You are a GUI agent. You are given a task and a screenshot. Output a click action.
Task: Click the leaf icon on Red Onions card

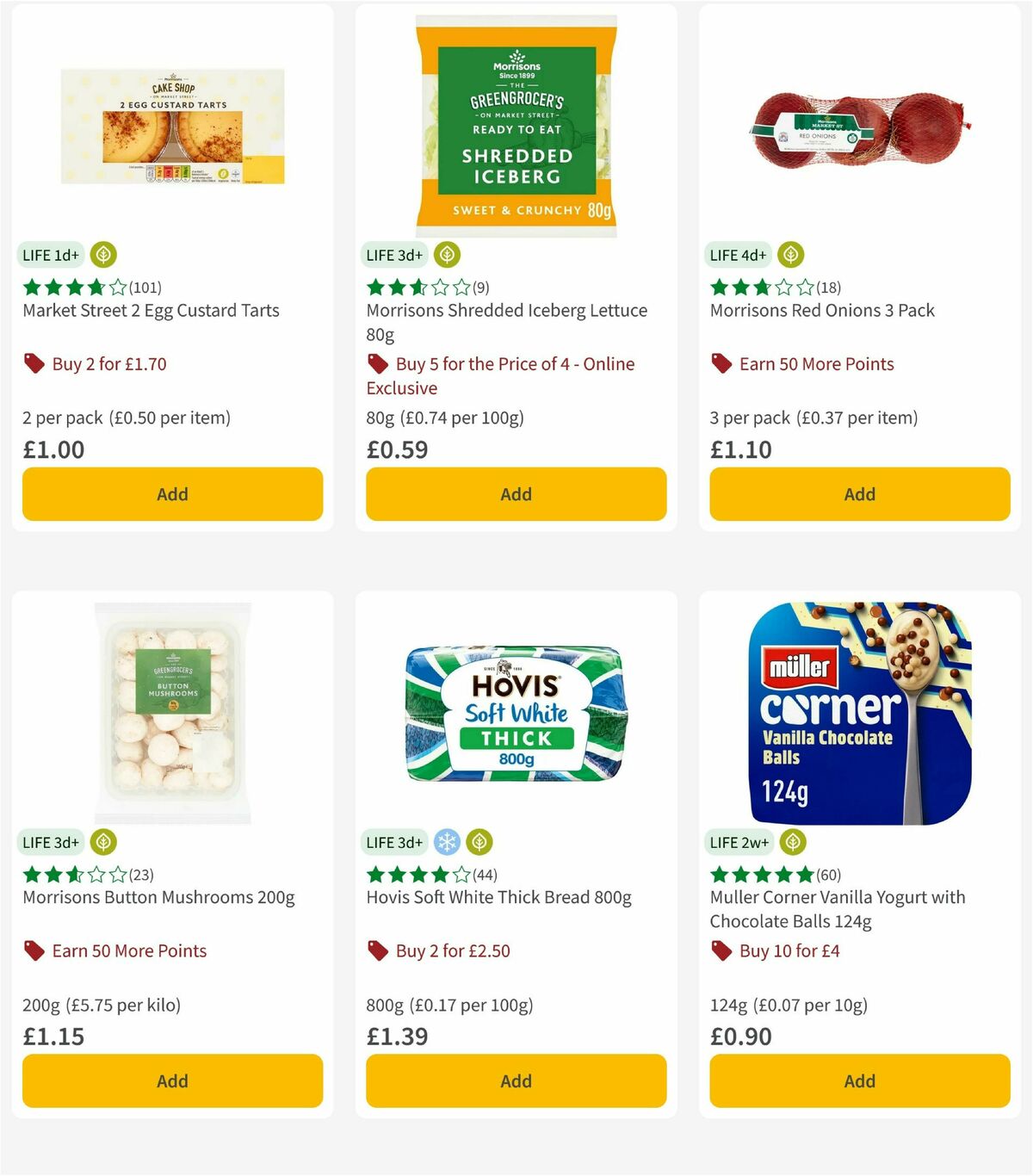click(x=790, y=254)
